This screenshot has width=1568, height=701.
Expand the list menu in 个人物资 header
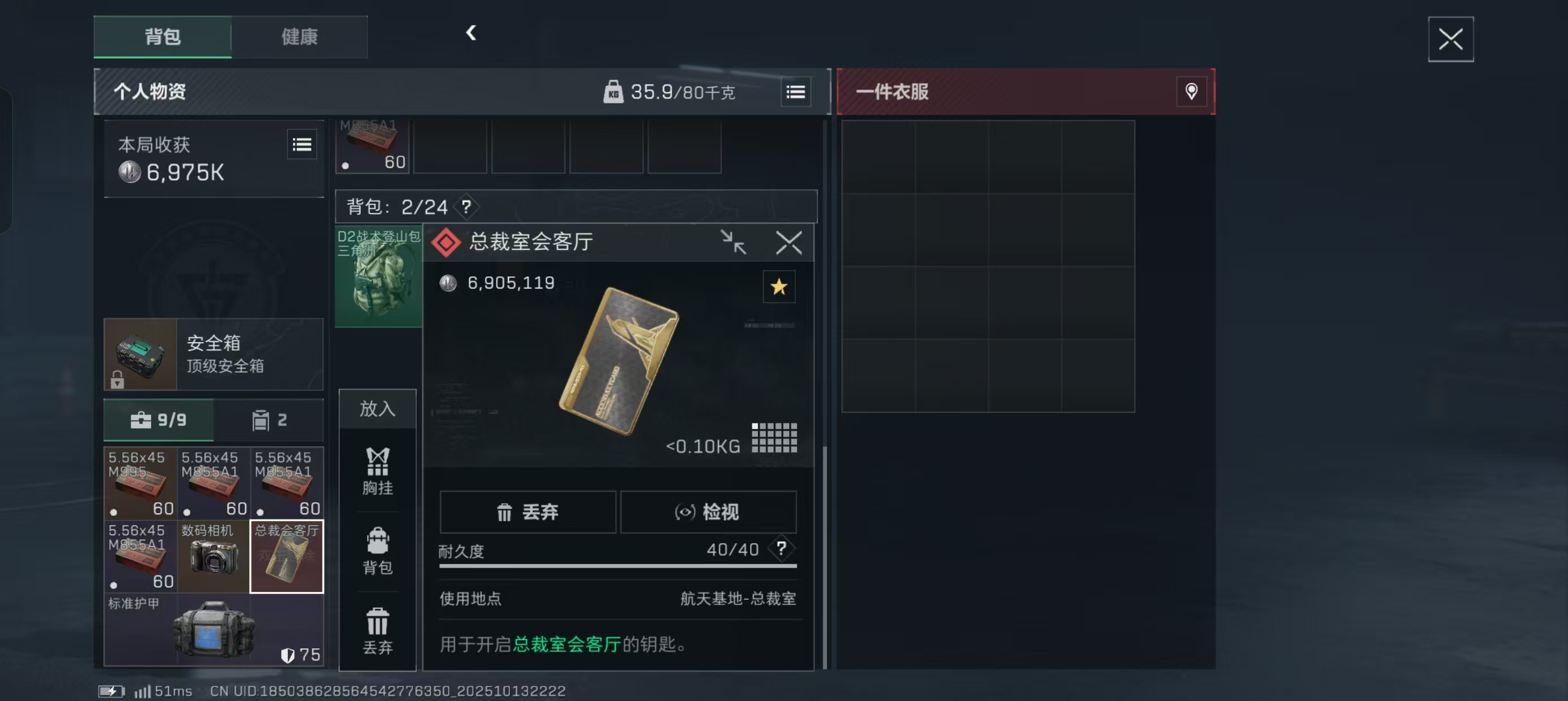795,92
